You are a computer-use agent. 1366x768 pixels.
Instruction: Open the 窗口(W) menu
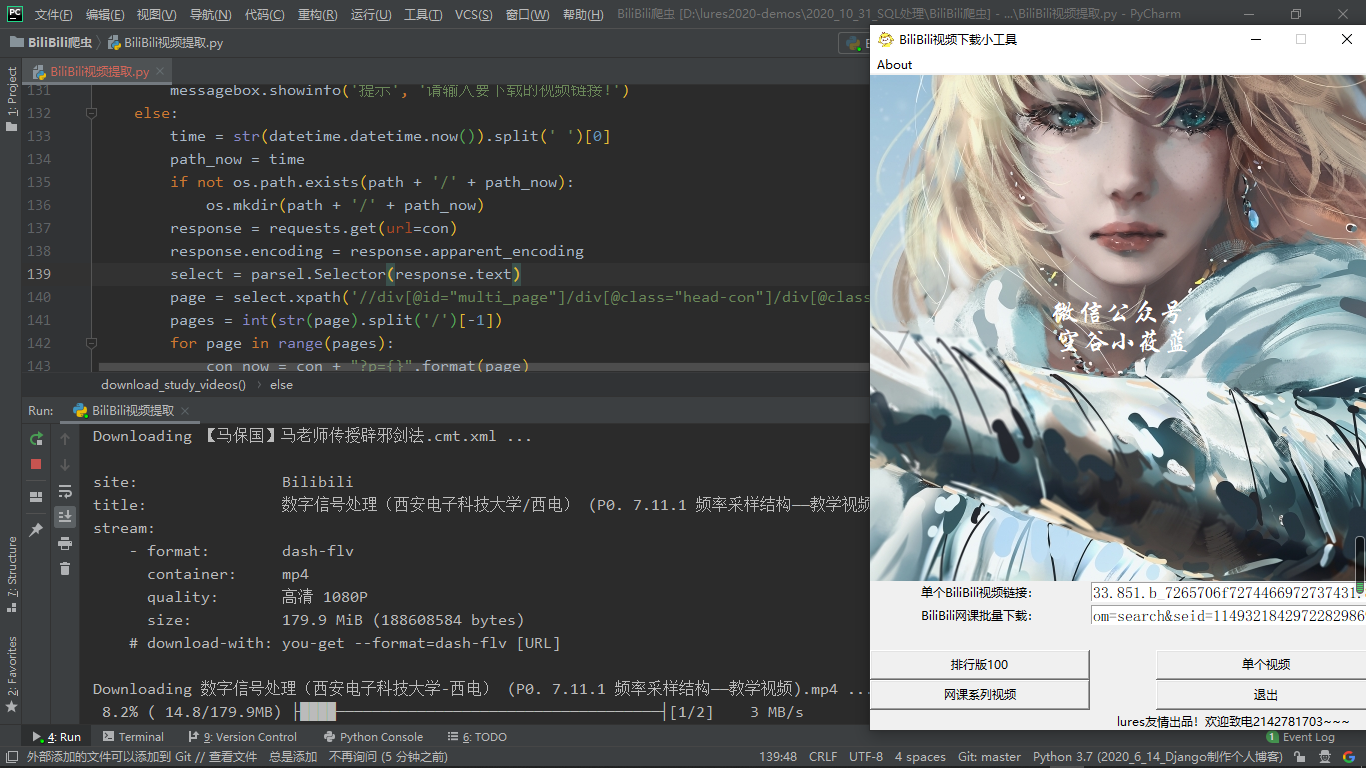pyautogui.click(x=527, y=14)
